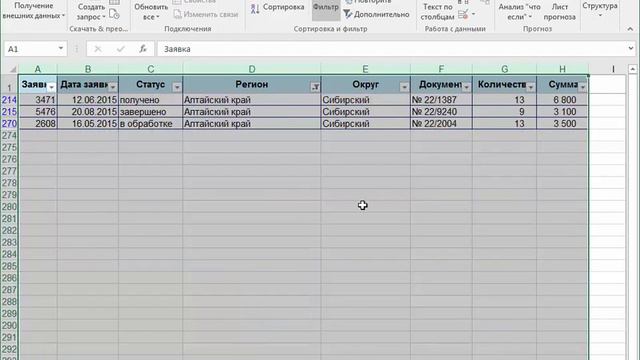The image size is (640, 360).
Task: Click Изменить связи in Подключения
Action: pos(206,14)
